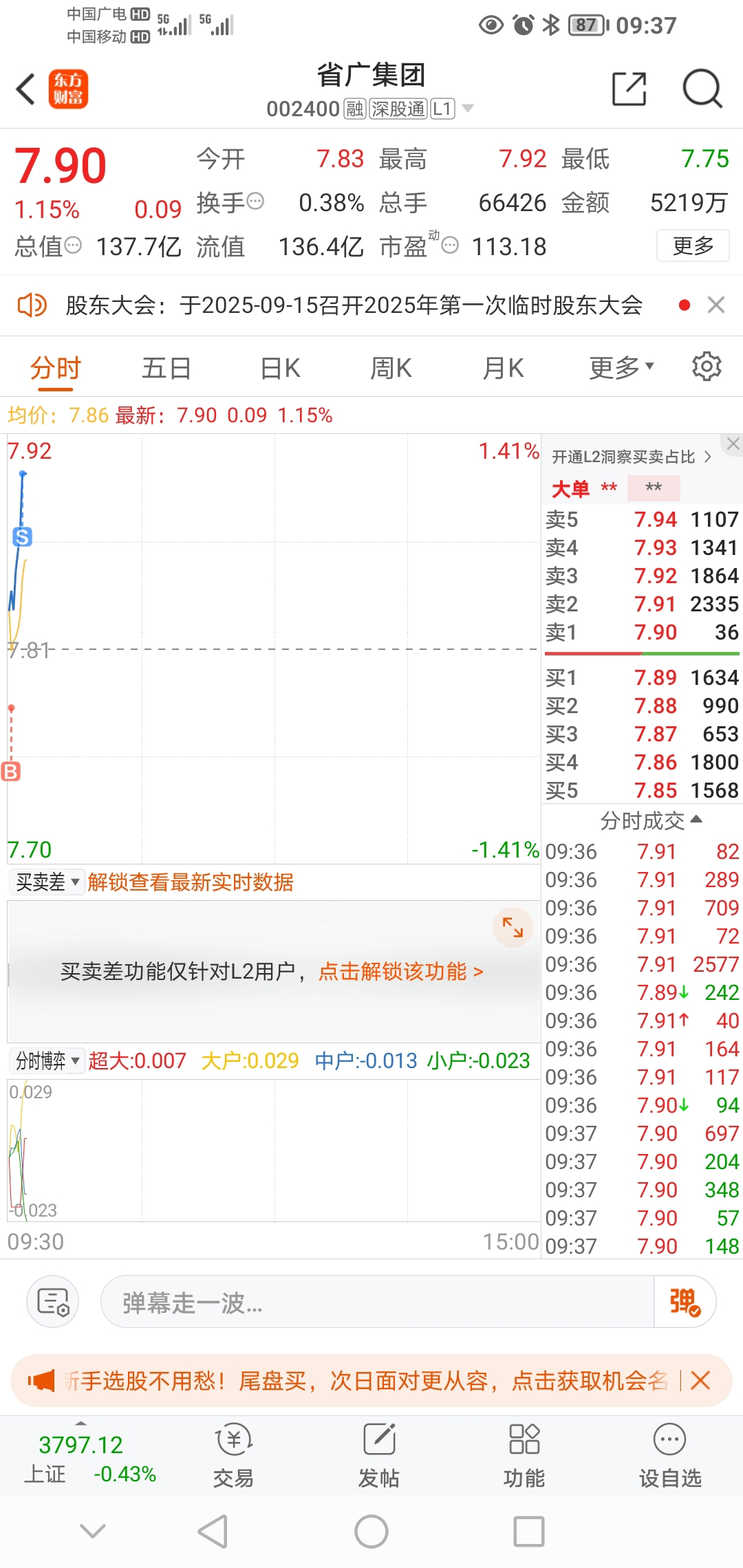The height and width of the screenshot is (1568, 743).
Task: Focus the 弹幕走一波 input field
Action: click(x=377, y=1302)
